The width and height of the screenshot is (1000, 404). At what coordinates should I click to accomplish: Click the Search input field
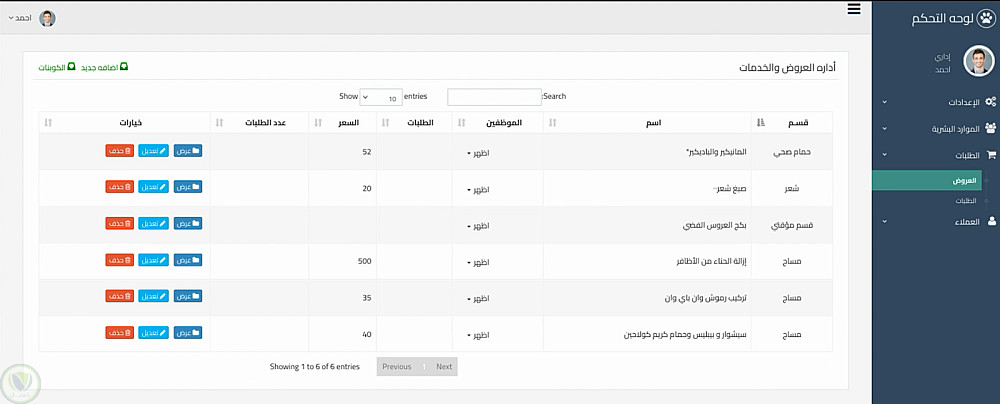494,97
